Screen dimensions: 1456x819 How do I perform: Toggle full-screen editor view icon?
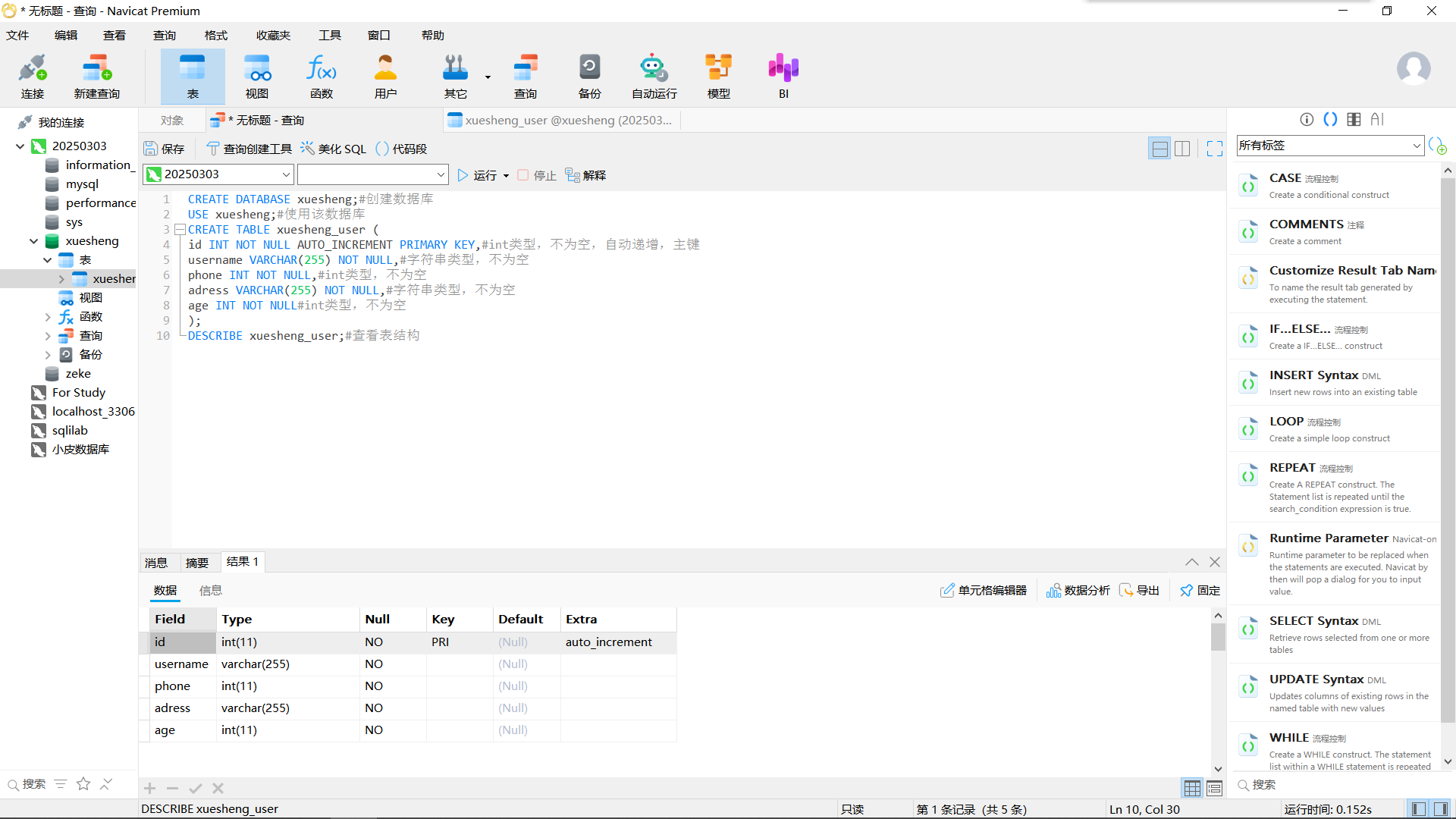tap(1214, 149)
